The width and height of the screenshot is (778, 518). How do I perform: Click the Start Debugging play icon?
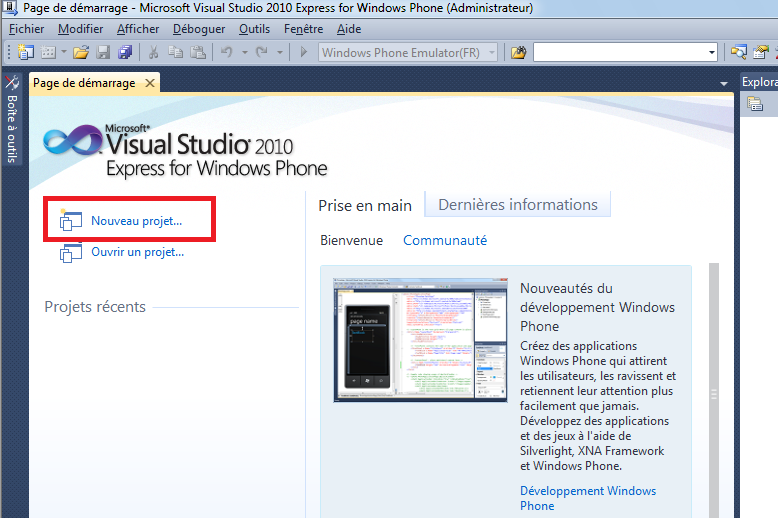coord(304,52)
